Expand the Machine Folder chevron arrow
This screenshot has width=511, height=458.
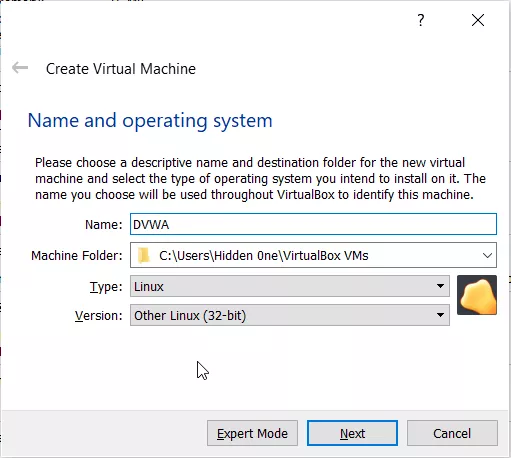pyautogui.click(x=487, y=256)
